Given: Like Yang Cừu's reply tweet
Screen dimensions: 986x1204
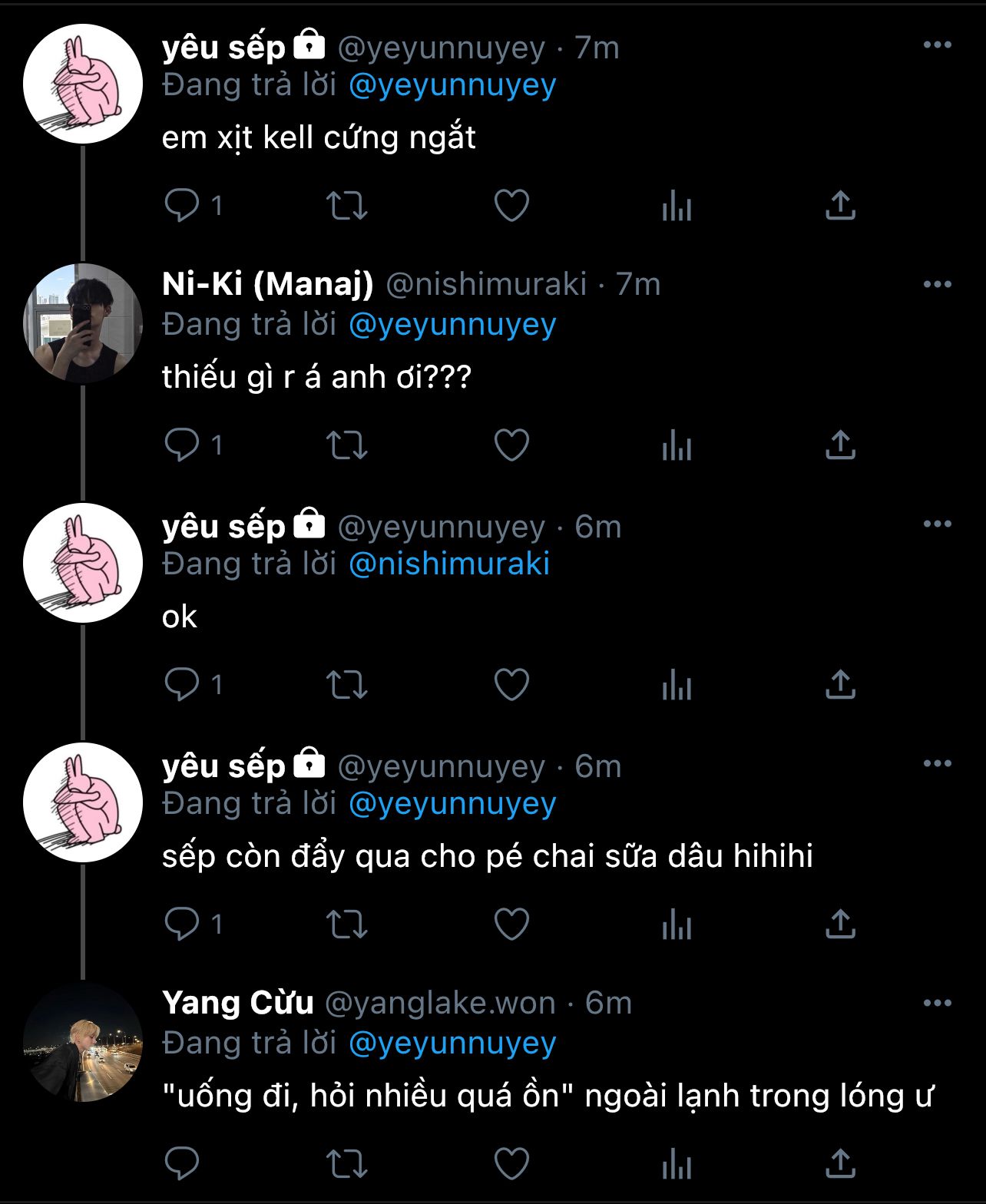Looking at the screenshot, I should click(x=511, y=1164).
